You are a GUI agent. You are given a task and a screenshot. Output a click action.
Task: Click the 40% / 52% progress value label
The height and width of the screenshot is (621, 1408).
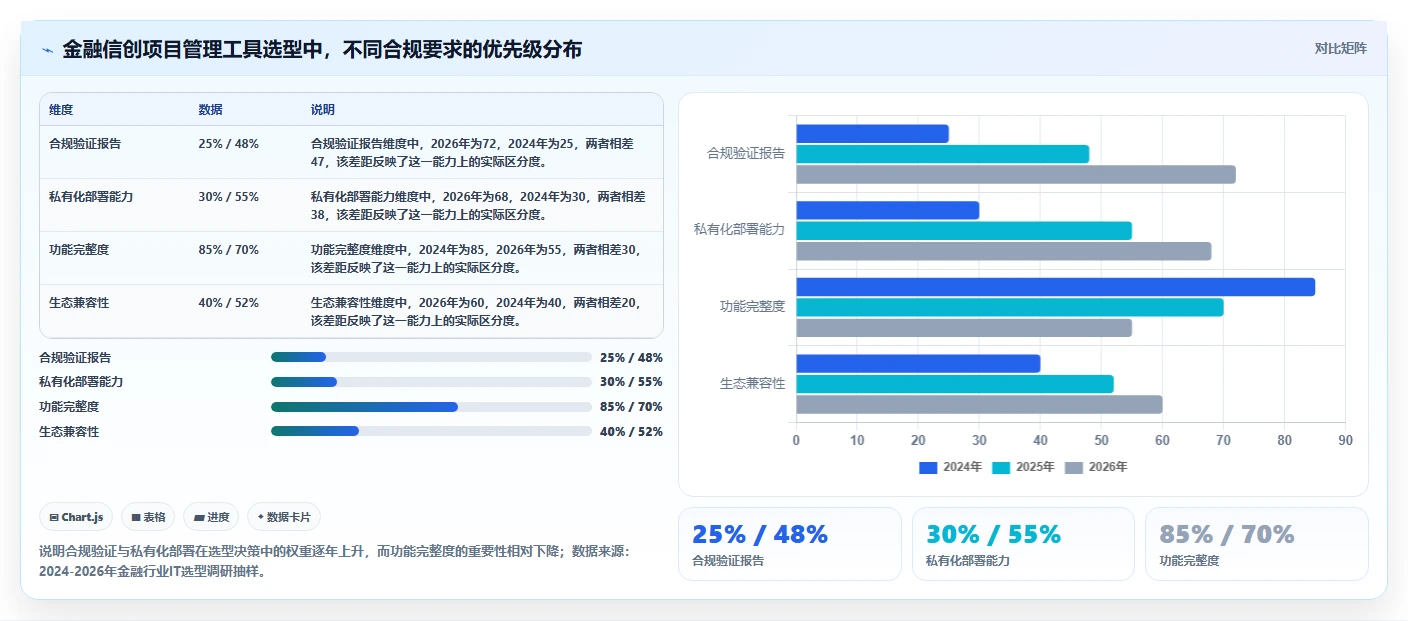631,432
